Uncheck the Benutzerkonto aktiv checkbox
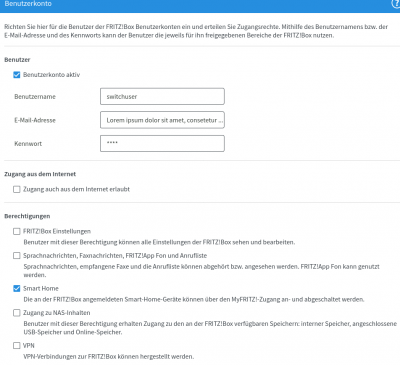This screenshot has height=365, width=400. (17, 75)
